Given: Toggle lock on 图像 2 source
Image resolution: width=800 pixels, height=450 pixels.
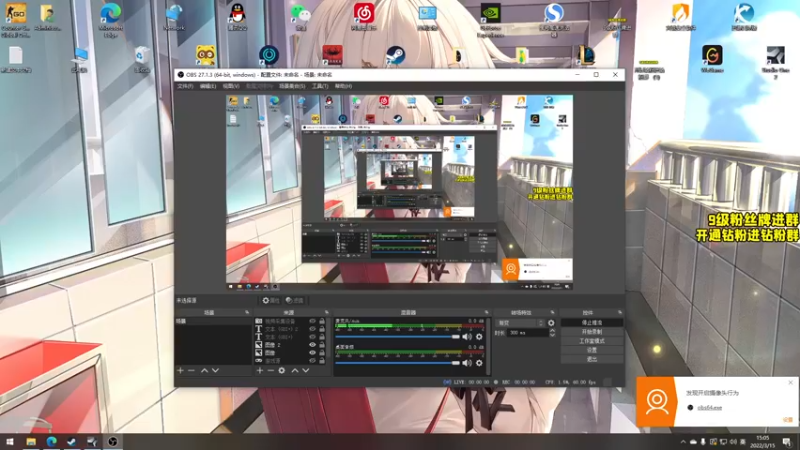Looking at the screenshot, I should point(322,345).
